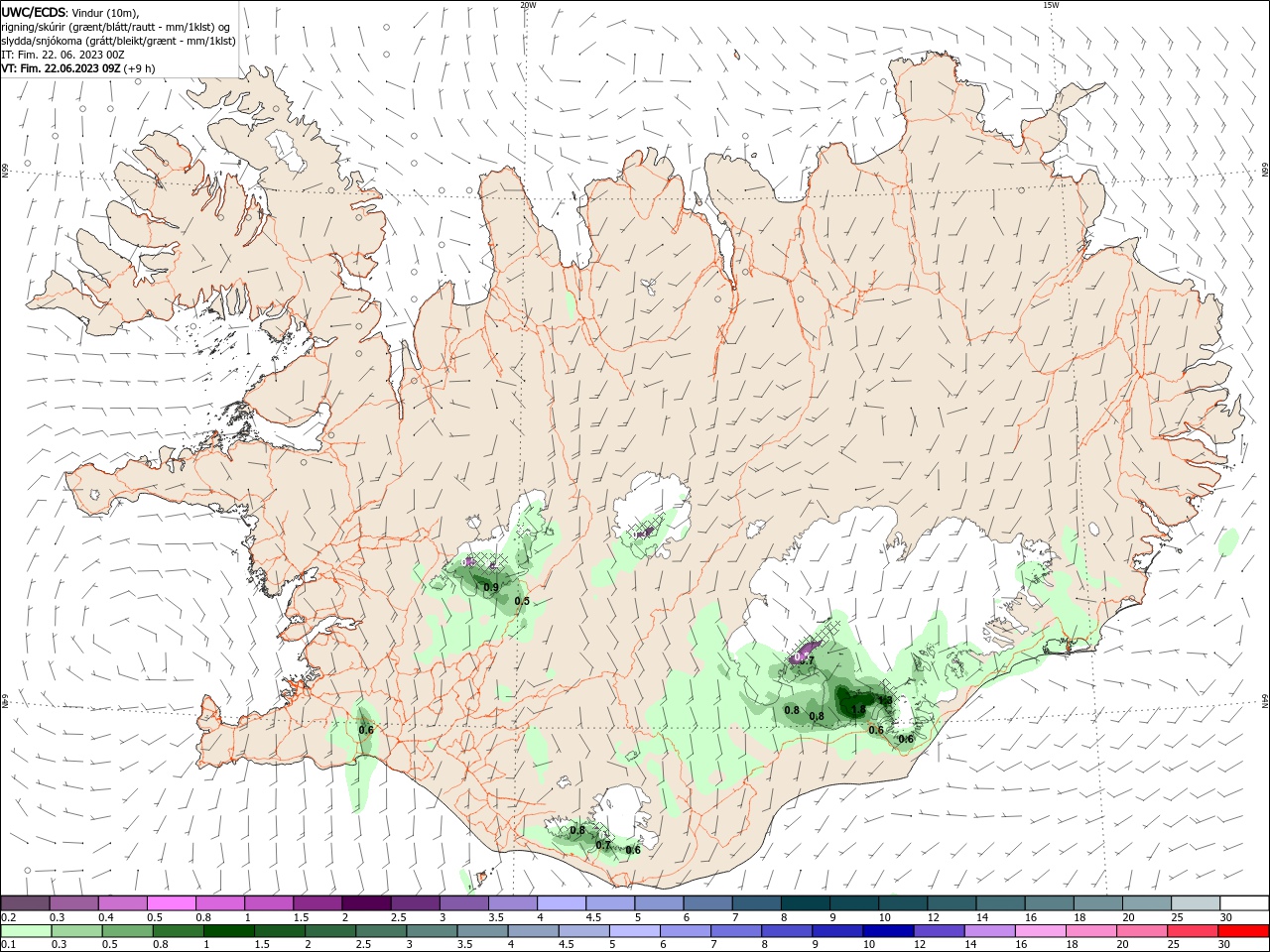
Task: Click the grey-green 3 swatch in the rain scale
Action: 432,931
